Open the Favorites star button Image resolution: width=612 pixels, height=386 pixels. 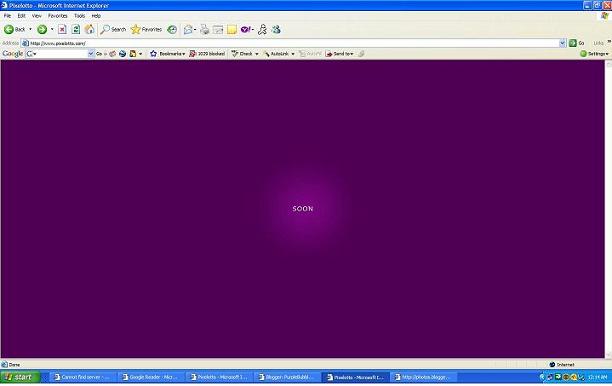click(146, 29)
